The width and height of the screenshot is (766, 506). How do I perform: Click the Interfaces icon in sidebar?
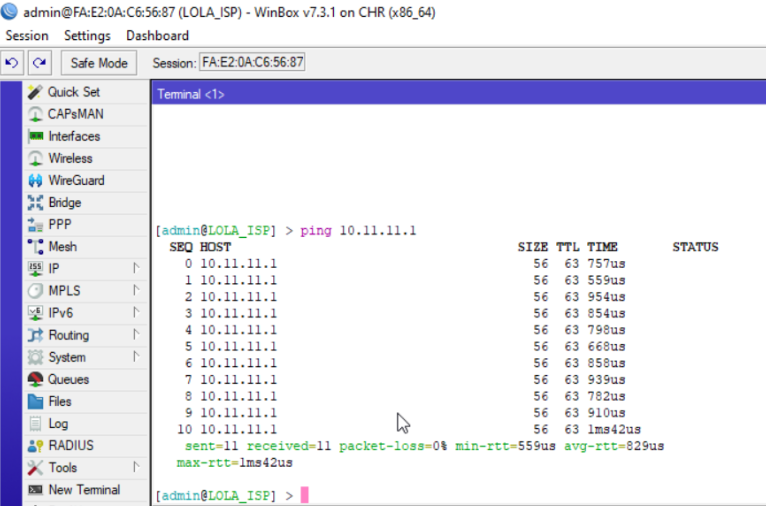point(36,136)
